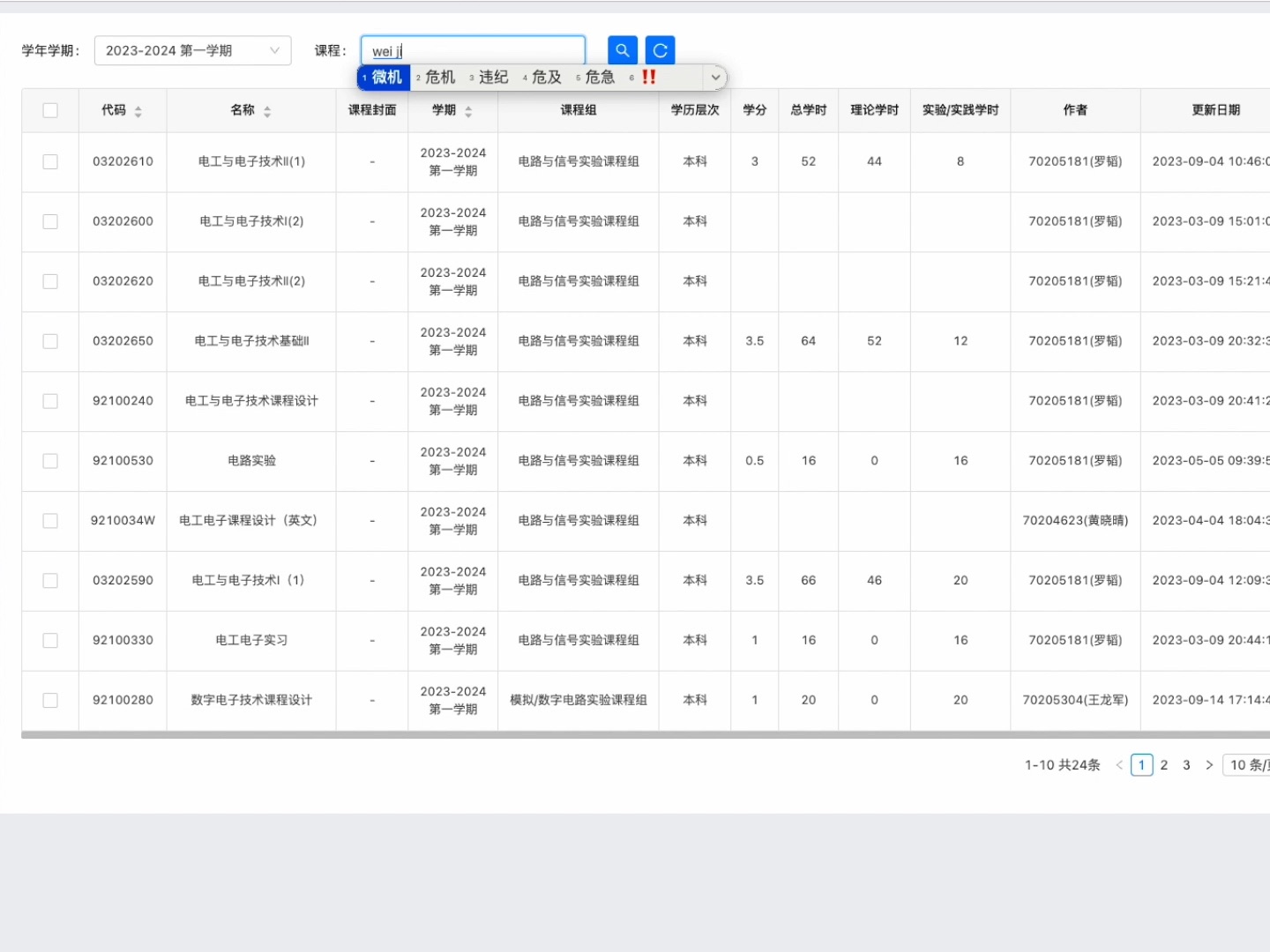Click course name 电工与电子技术基础II

tap(251, 341)
